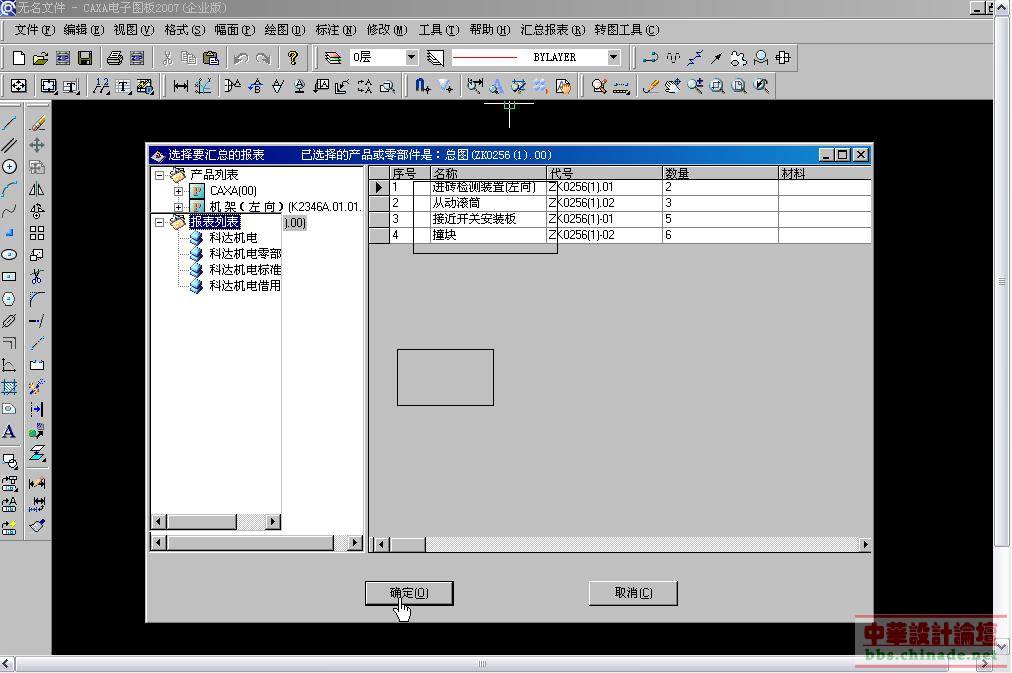
Task: Select the Text tool (letter A)
Action: (x=10, y=432)
